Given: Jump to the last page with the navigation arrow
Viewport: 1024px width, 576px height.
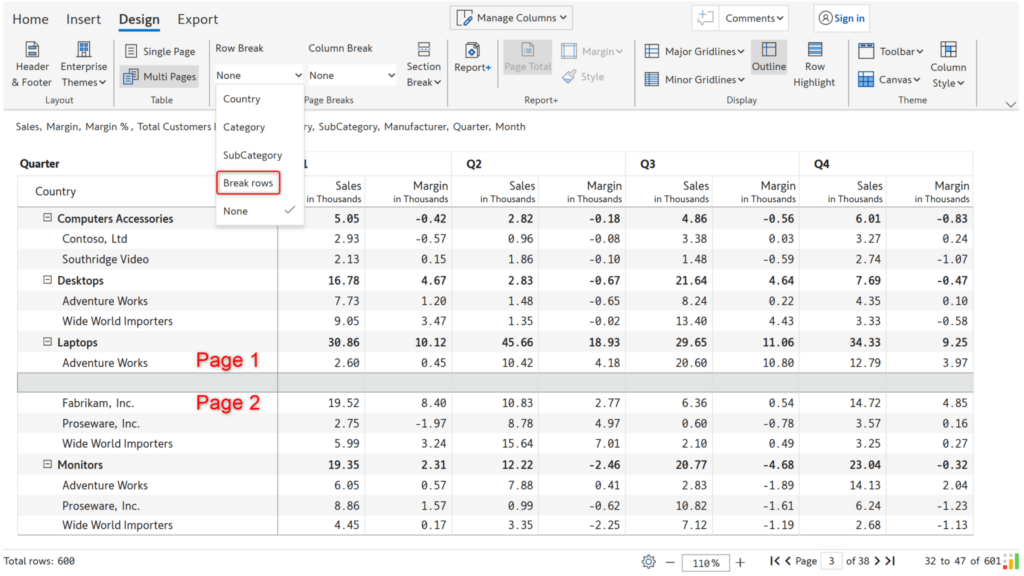Looking at the screenshot, I should (x=890, y=561).
